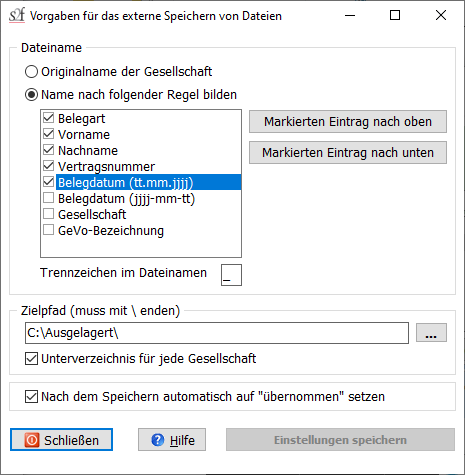This screenshot has height=475, width=465.
Task: Enable Belegdatum (jjjj-mm-tt) checkbox
Action: click(x=49, y=198)
